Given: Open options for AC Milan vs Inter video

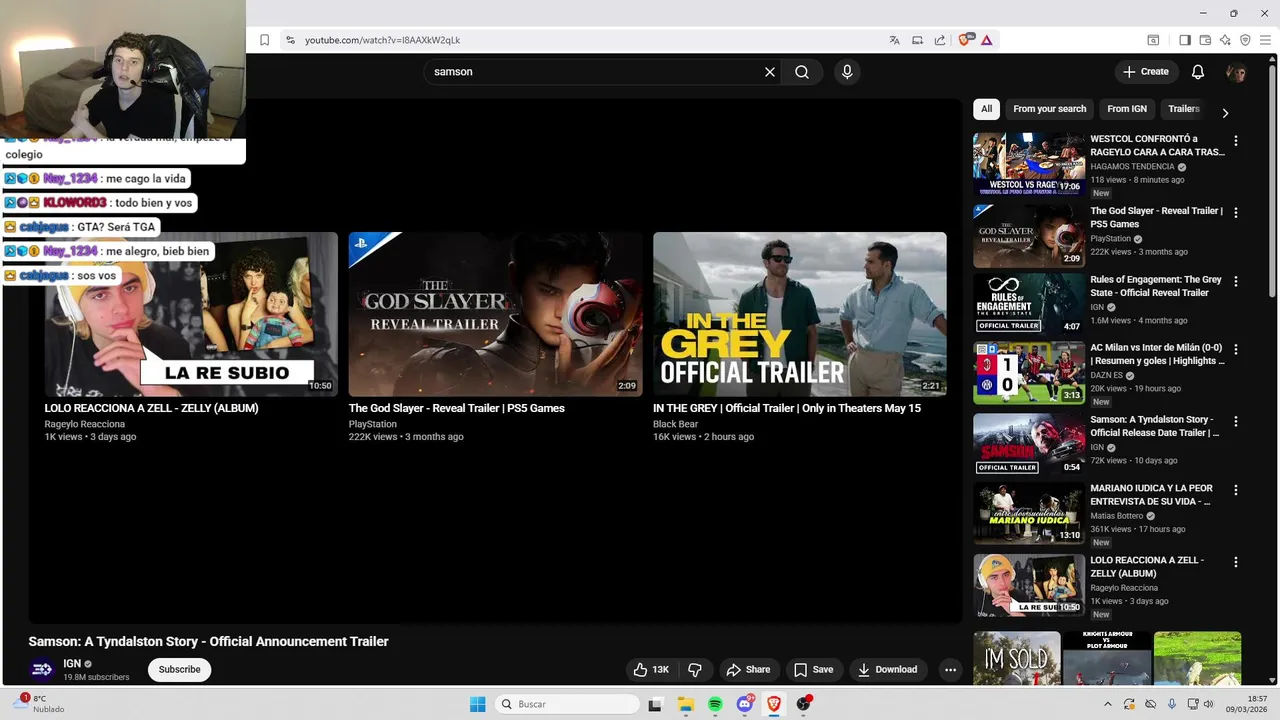Looking at the screenshot, I should point(1236,350).
